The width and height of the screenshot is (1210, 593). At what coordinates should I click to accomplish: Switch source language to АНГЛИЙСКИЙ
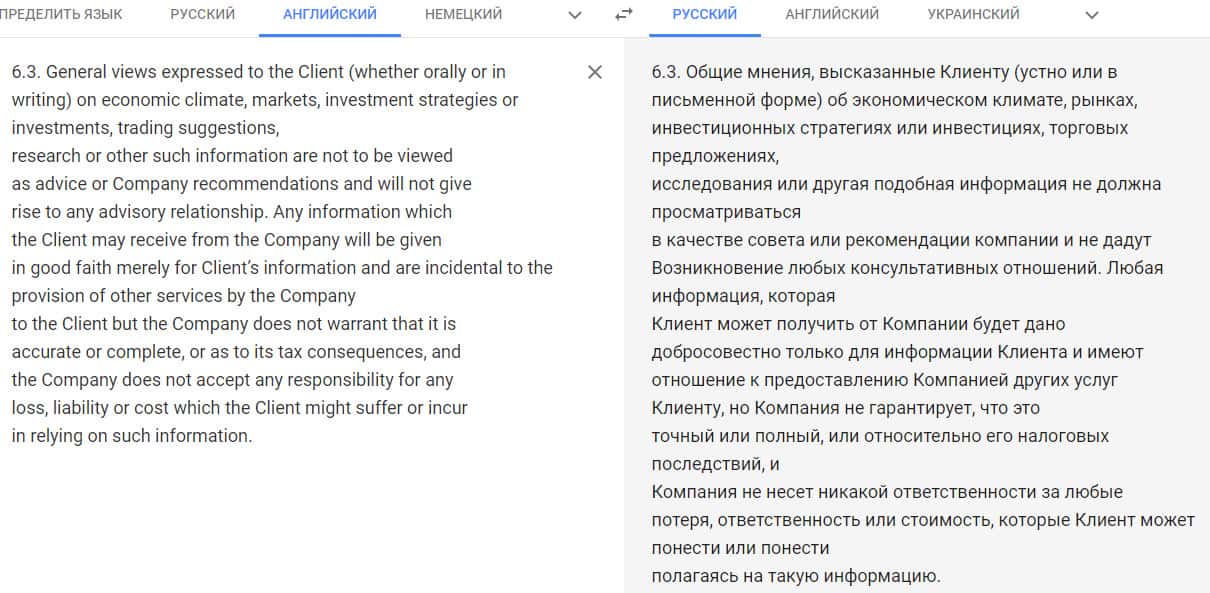click(330, 14)
